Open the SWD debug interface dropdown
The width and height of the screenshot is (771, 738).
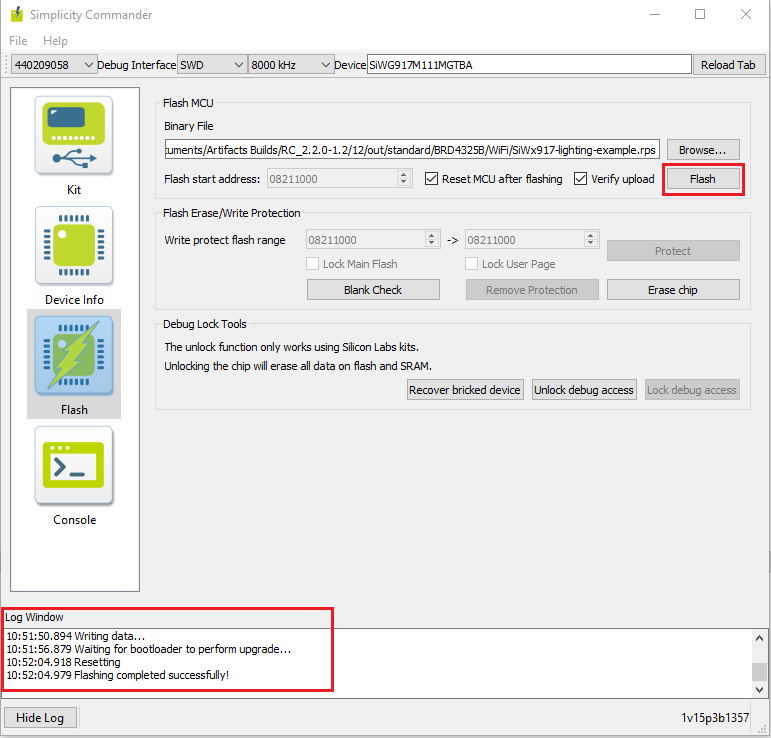tap(211, 64)
